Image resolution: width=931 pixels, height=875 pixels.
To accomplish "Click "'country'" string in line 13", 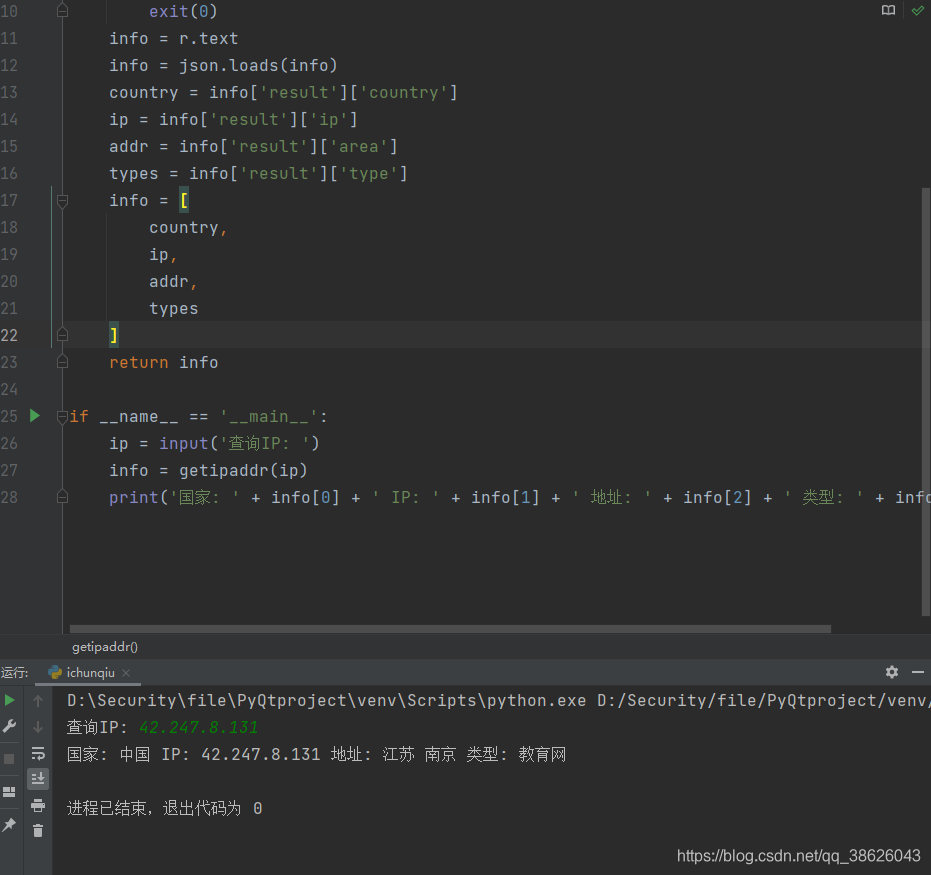I will 404,93.
